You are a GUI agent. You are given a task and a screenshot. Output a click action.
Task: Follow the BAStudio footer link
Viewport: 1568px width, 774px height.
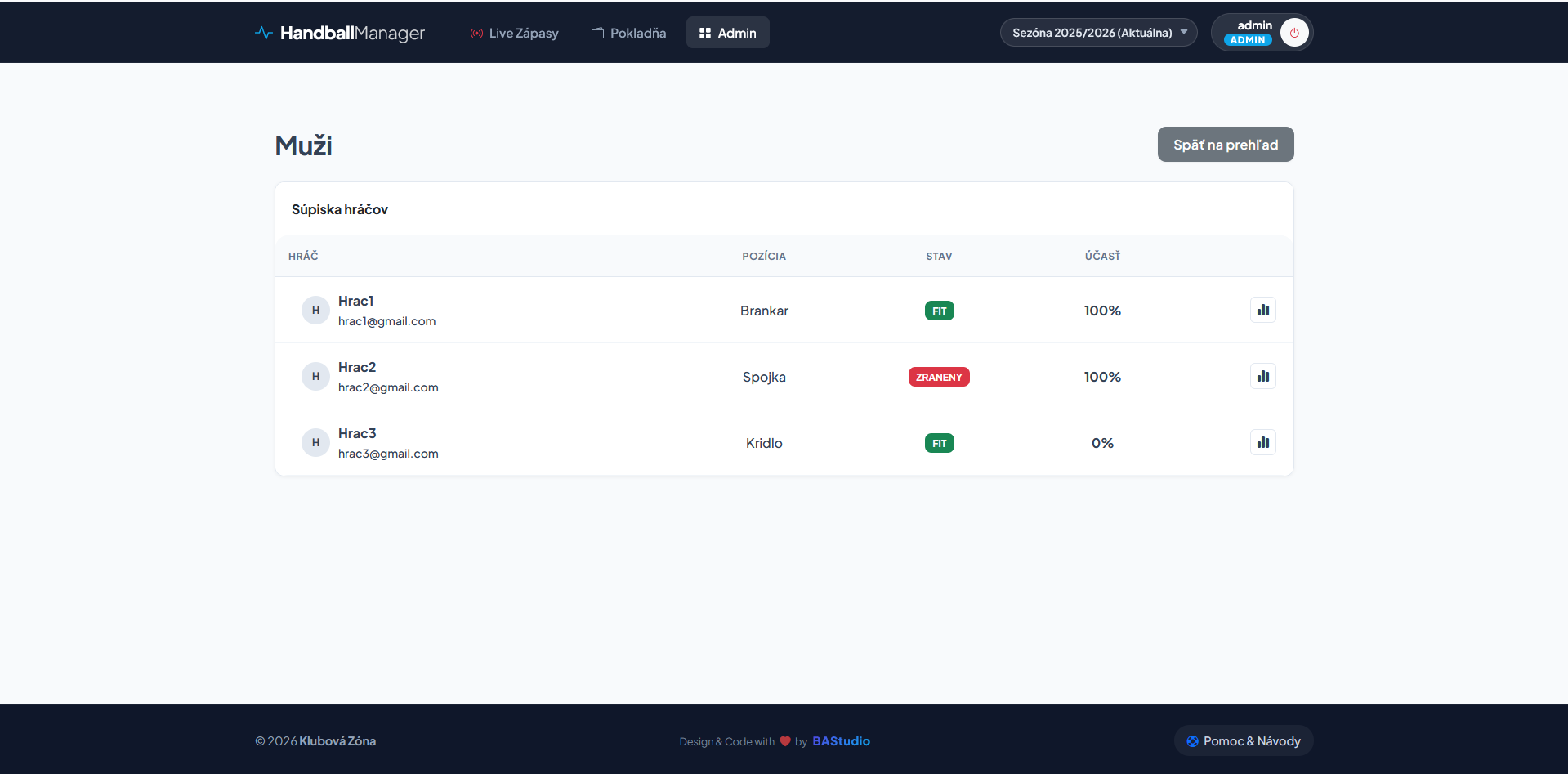point(841,741)
